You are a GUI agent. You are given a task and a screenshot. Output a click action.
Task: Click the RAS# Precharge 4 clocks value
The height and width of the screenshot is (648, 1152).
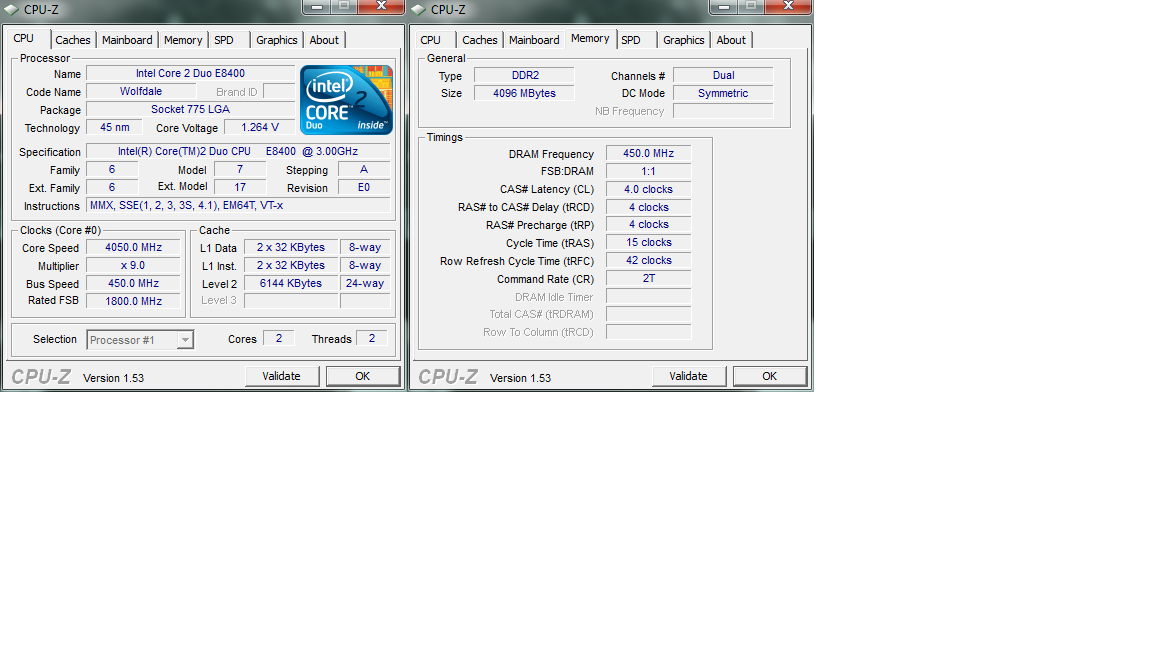[649, 225]
